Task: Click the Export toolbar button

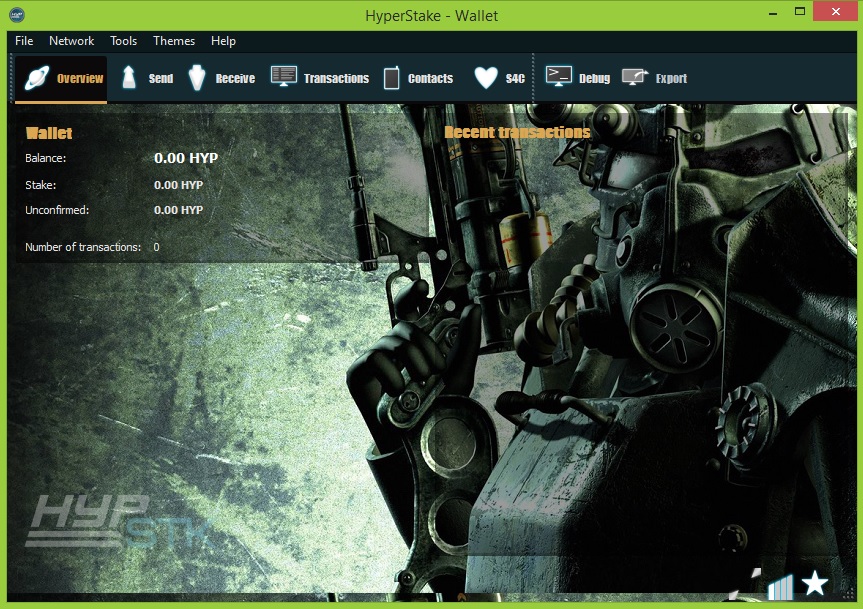Action: coord(654,79)
